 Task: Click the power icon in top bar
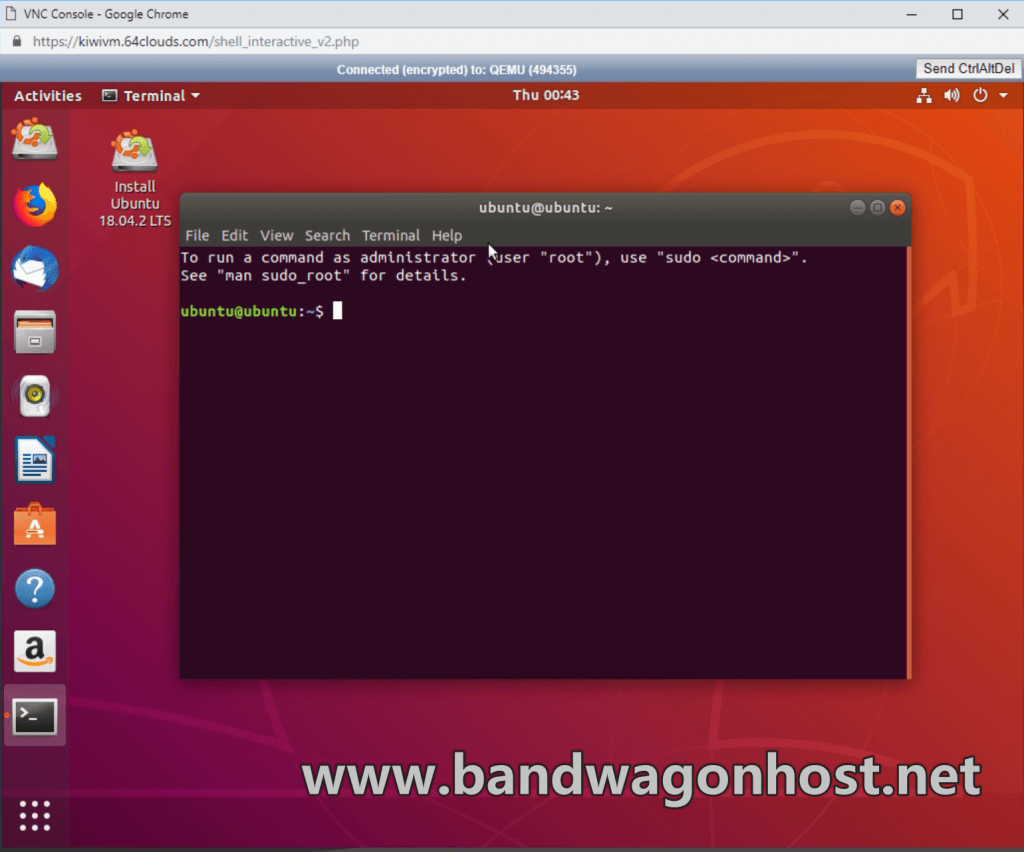click(x=980, y=95)
